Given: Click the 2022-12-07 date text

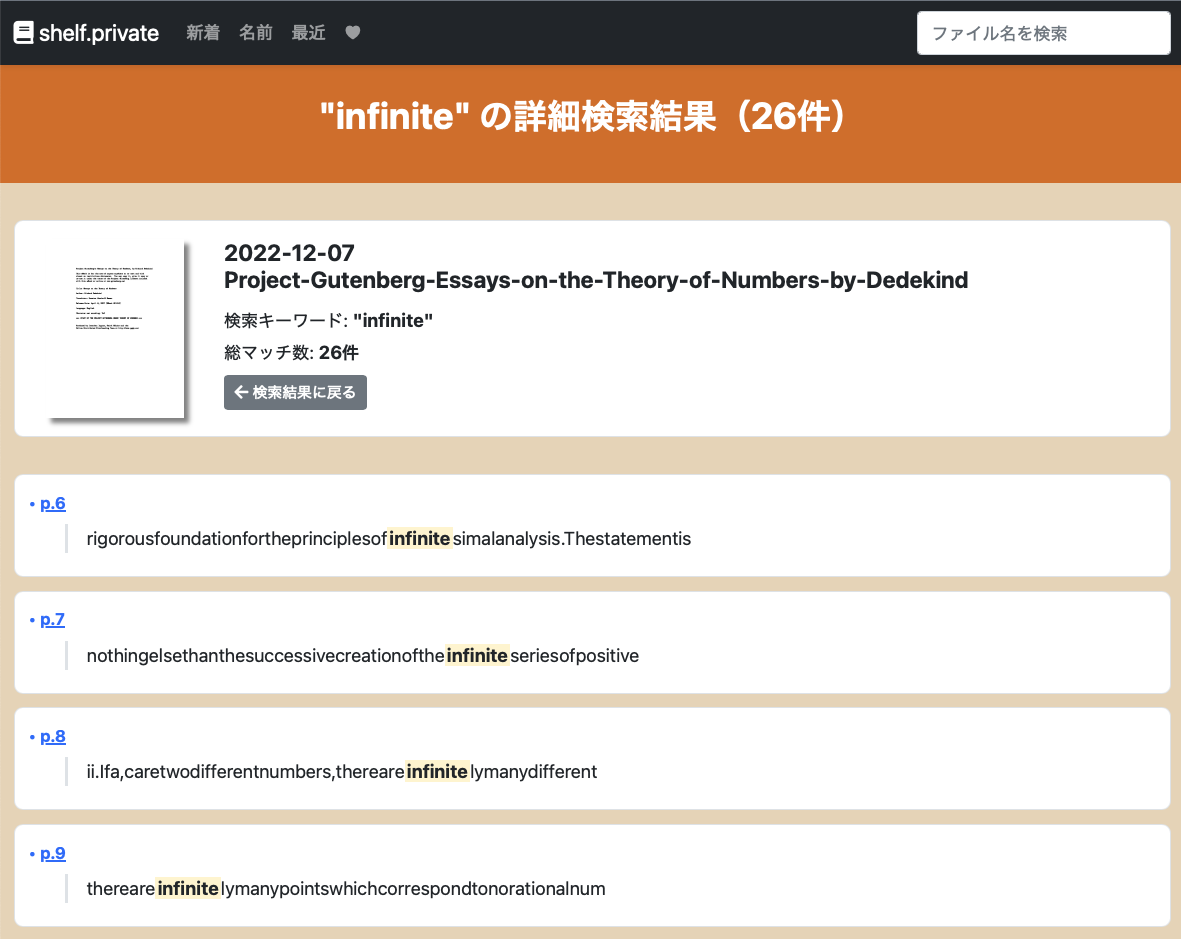Looking at the screenshot, I should coord(289,253).
